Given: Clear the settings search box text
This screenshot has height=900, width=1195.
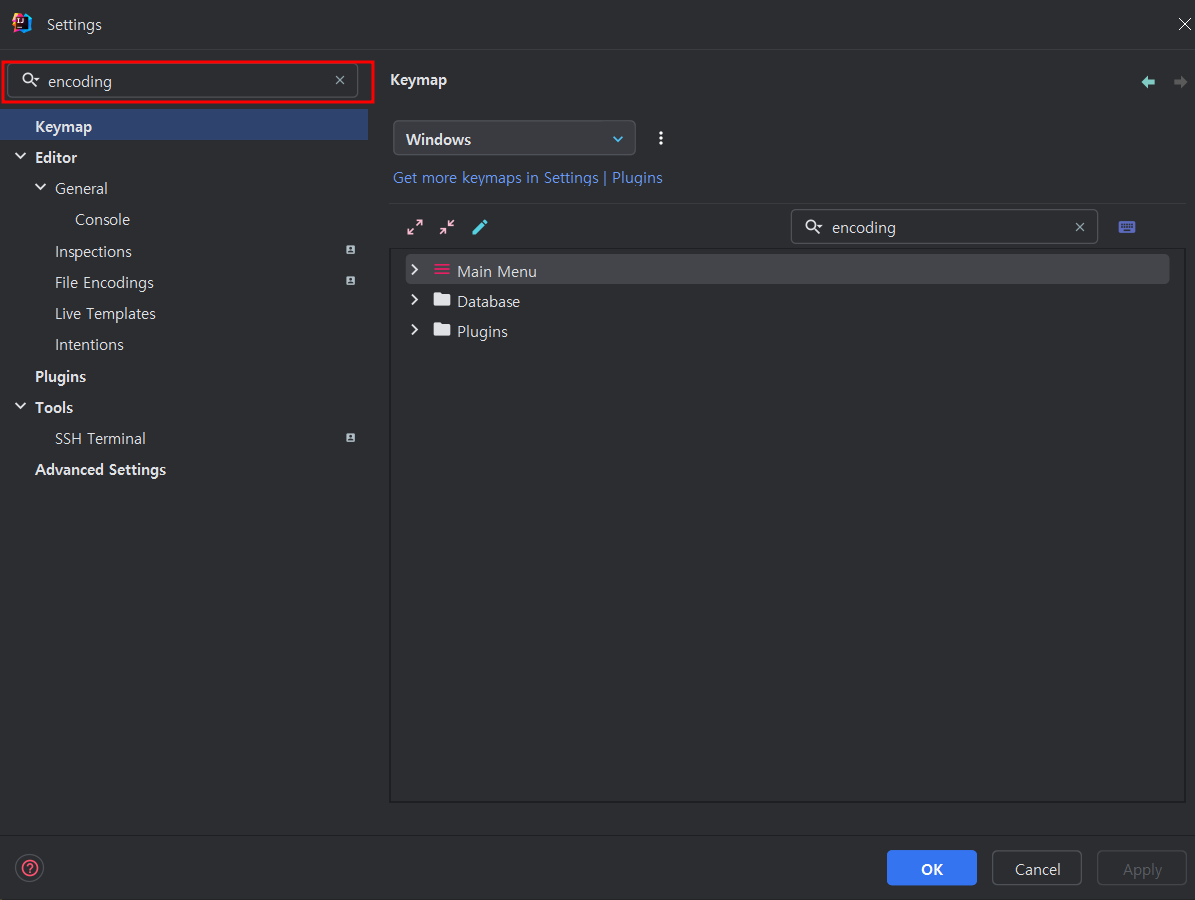Looking at the screenshot, I should pos(340,80).
